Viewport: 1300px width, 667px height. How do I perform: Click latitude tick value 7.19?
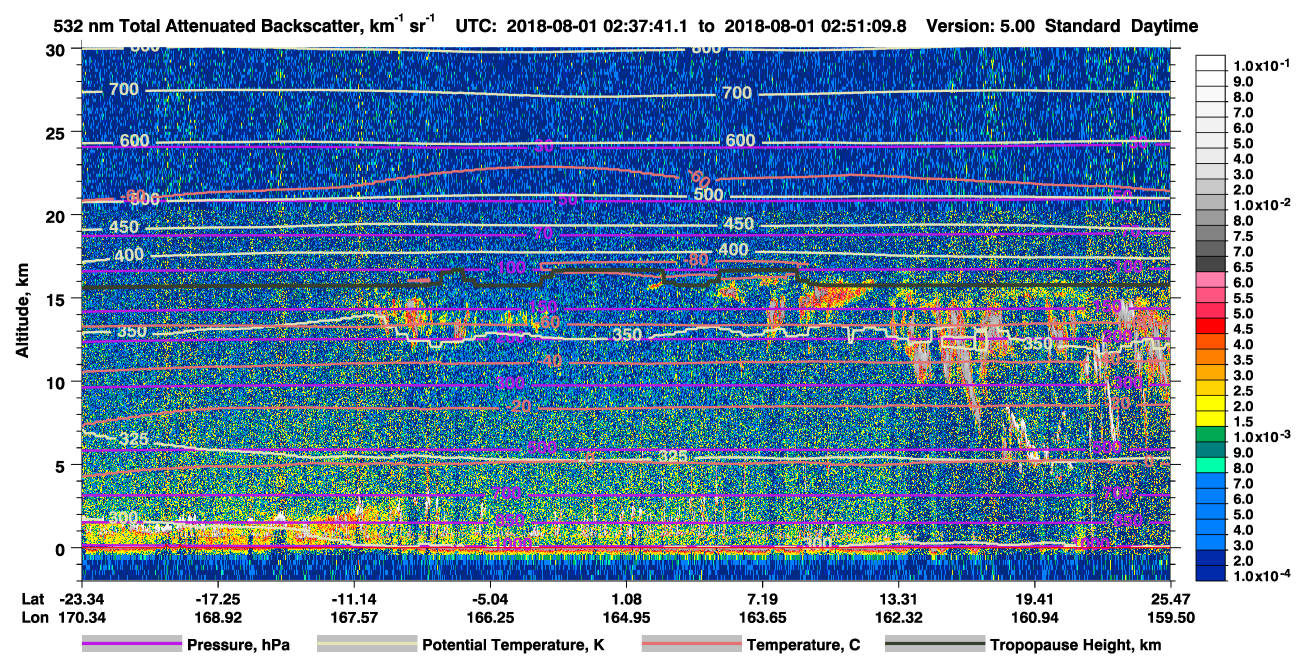[x=763, y=598]
